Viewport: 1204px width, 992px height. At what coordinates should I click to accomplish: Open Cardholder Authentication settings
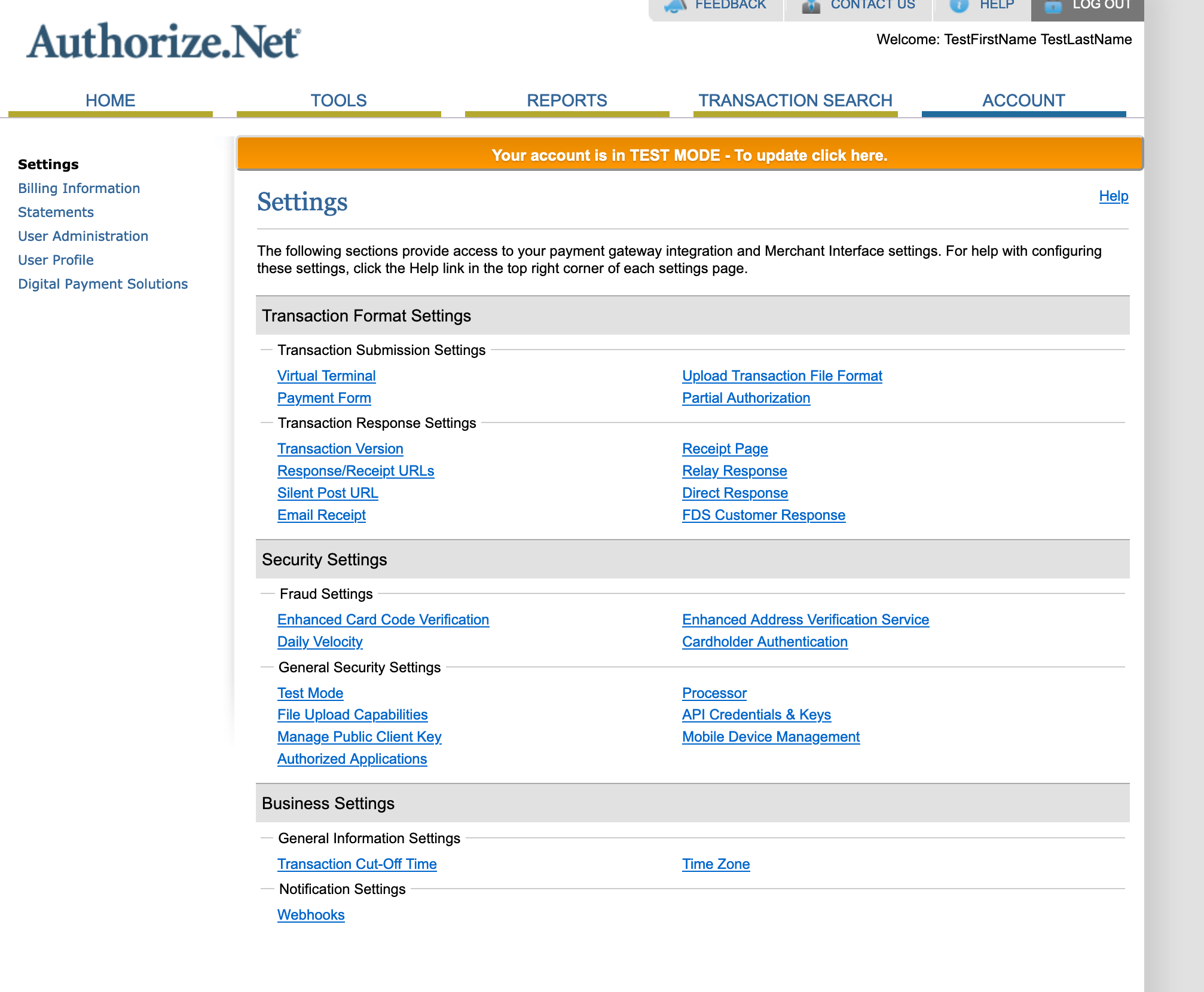pyautogui.click(x=765, y=642)
